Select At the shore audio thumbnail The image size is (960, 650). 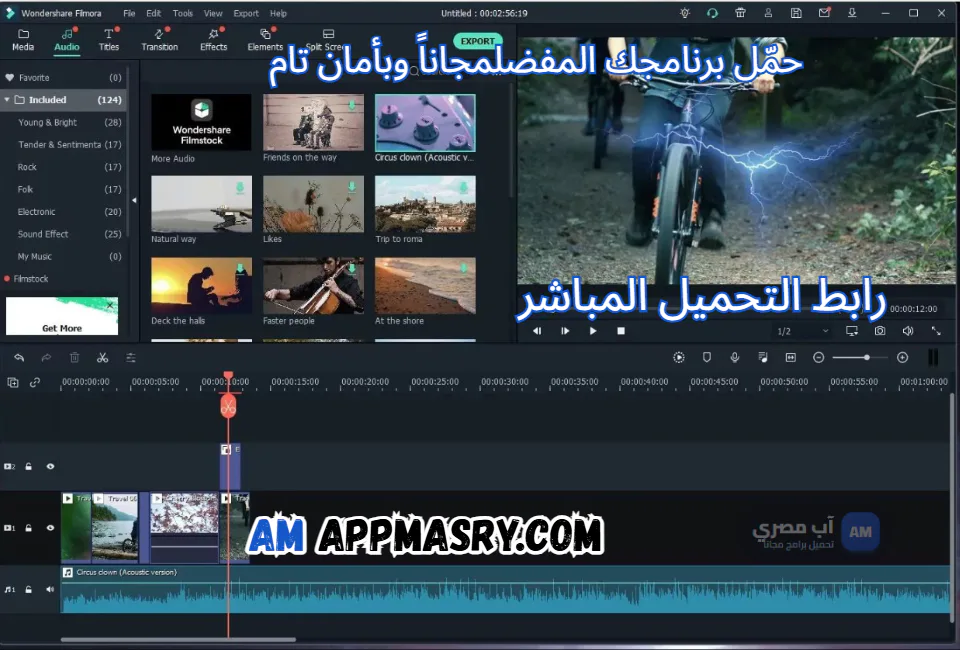(425, 285)
